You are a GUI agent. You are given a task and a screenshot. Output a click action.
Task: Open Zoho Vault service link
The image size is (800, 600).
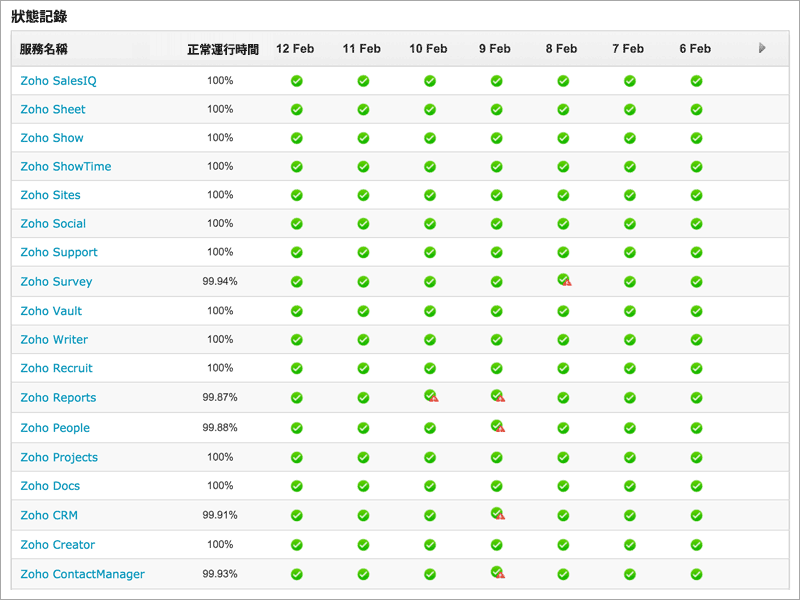pyautogui.click(x=51, y=311)
